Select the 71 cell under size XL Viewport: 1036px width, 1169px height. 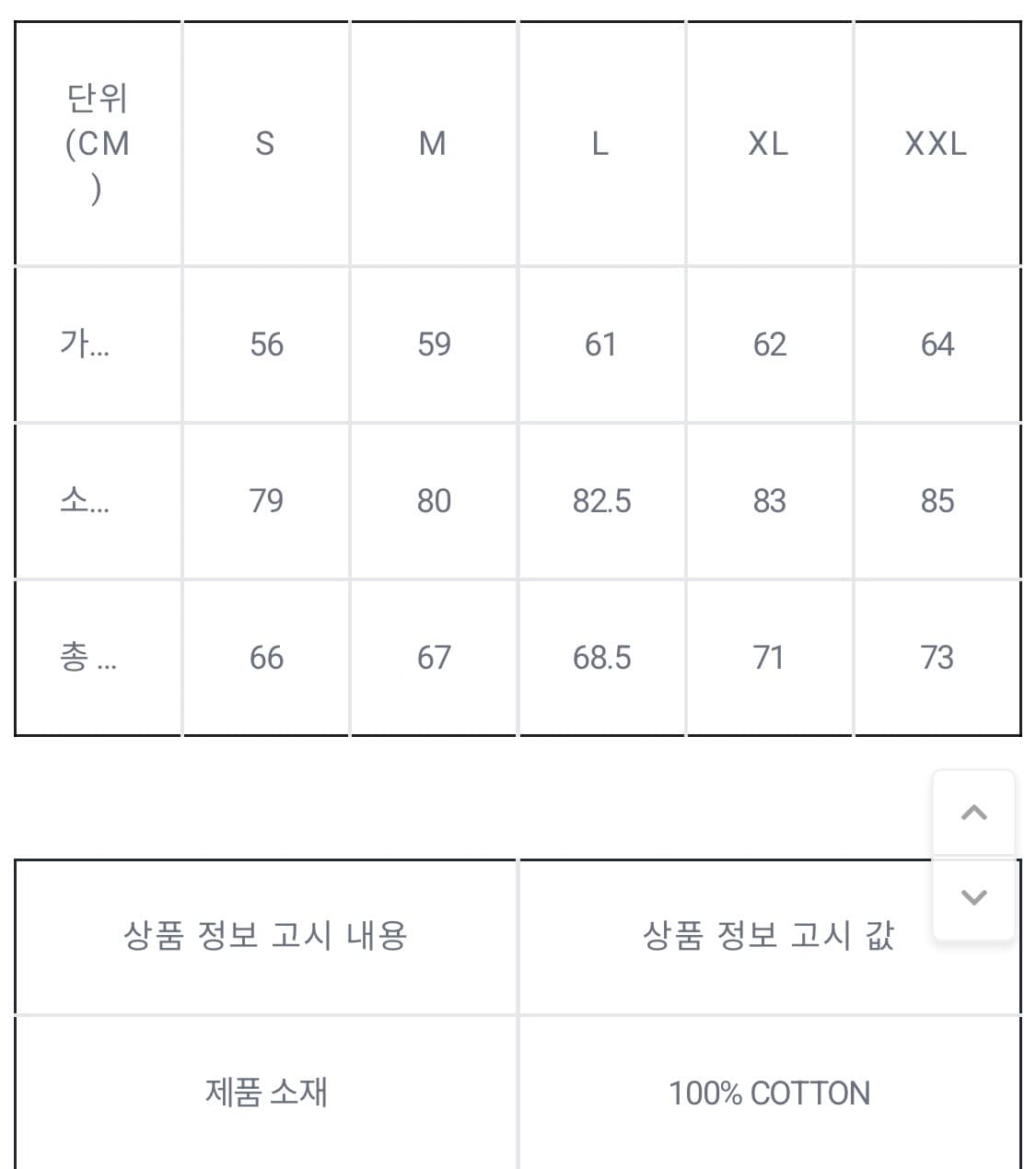pos(768,657)
